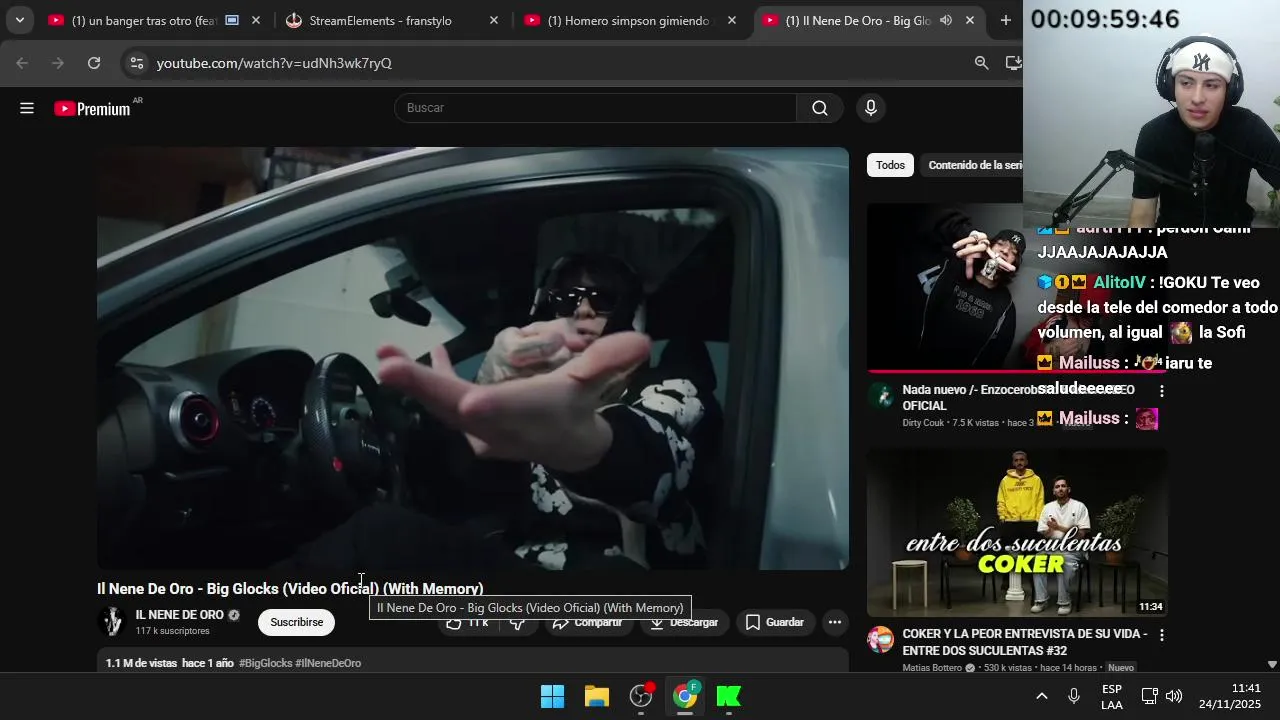The height and width of the screenshot is (720, 1280).
Task: Start voice search with microphone icon
Action: tap(871, 108)
